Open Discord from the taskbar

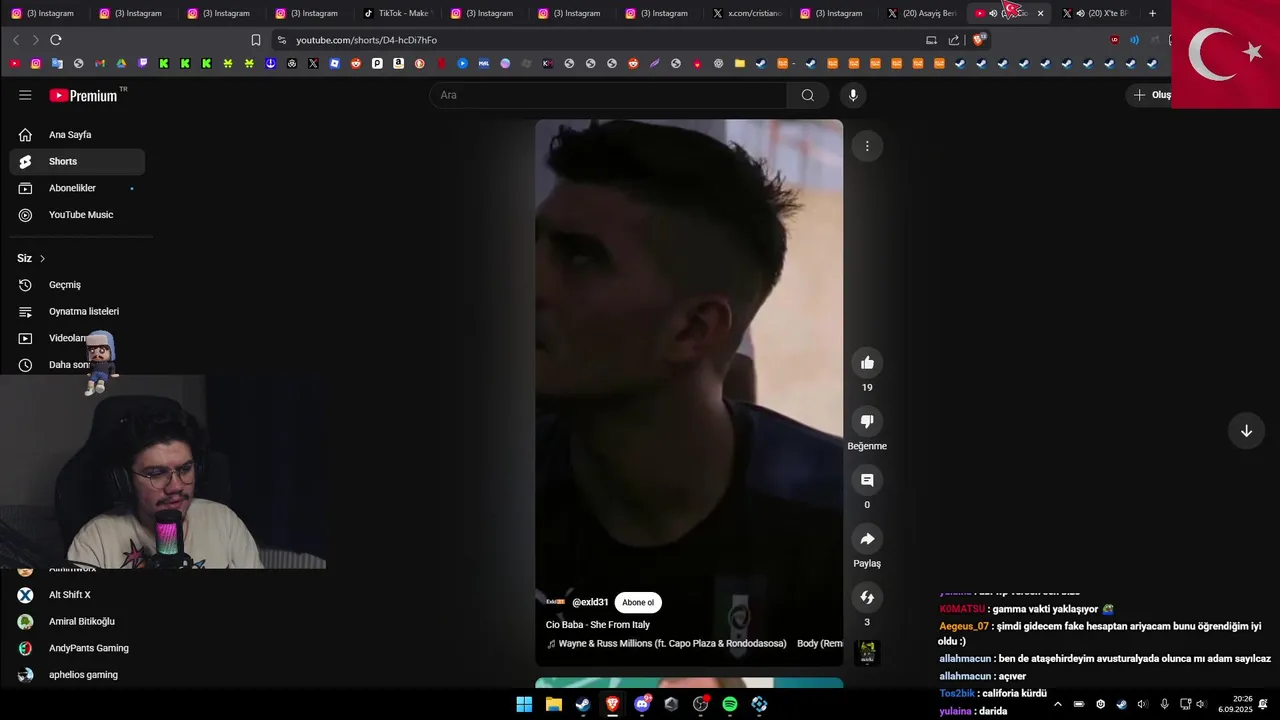642,704
